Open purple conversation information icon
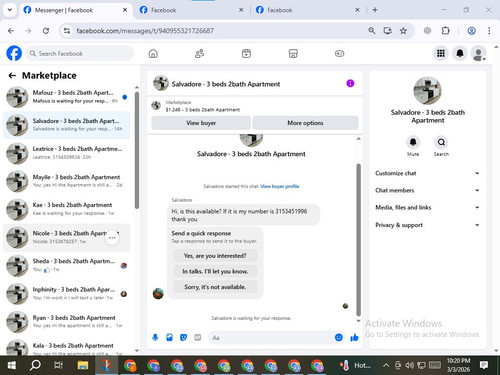This screenshot has width=500, height=375. pos(350,83)
